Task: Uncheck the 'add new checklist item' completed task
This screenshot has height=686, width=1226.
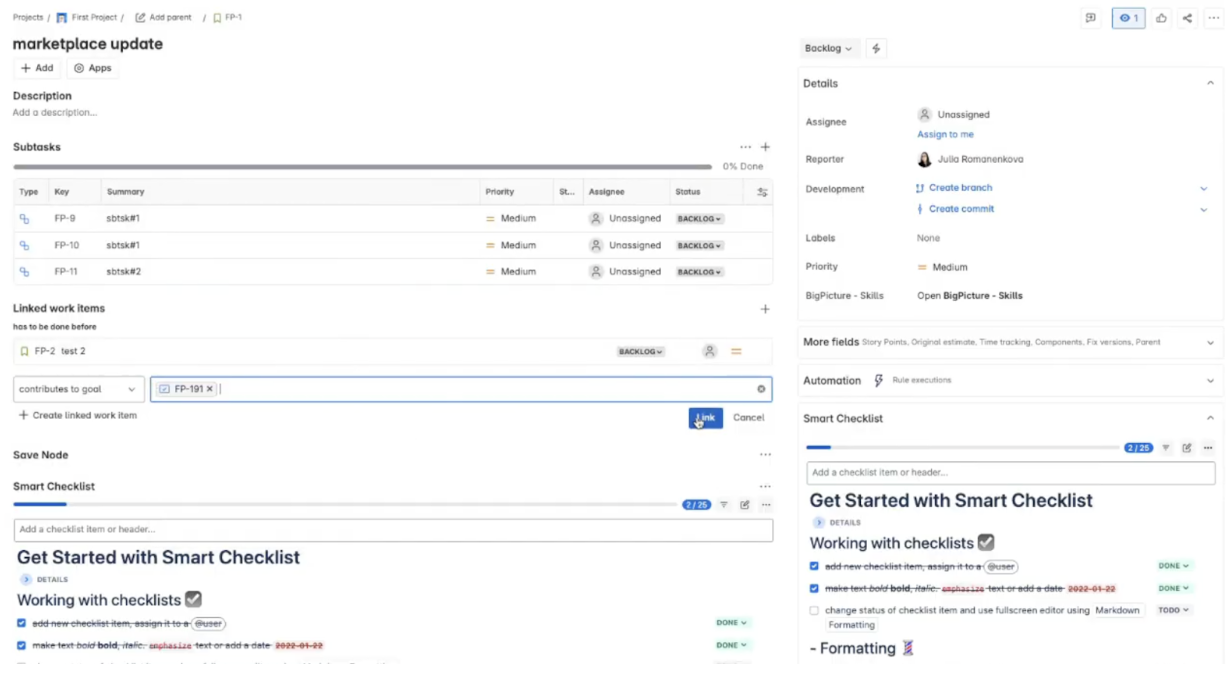Action: (814, 565)
